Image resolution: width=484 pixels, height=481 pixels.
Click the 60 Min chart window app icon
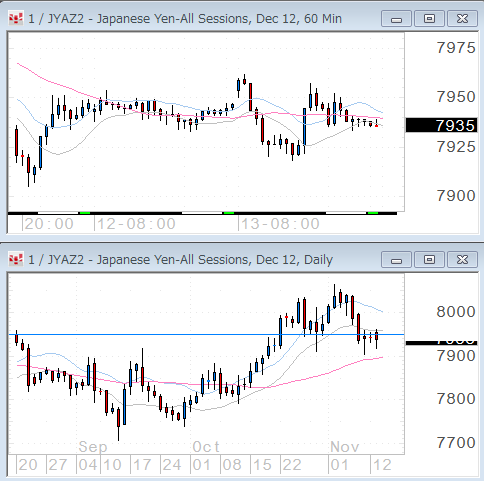[16, 19]
